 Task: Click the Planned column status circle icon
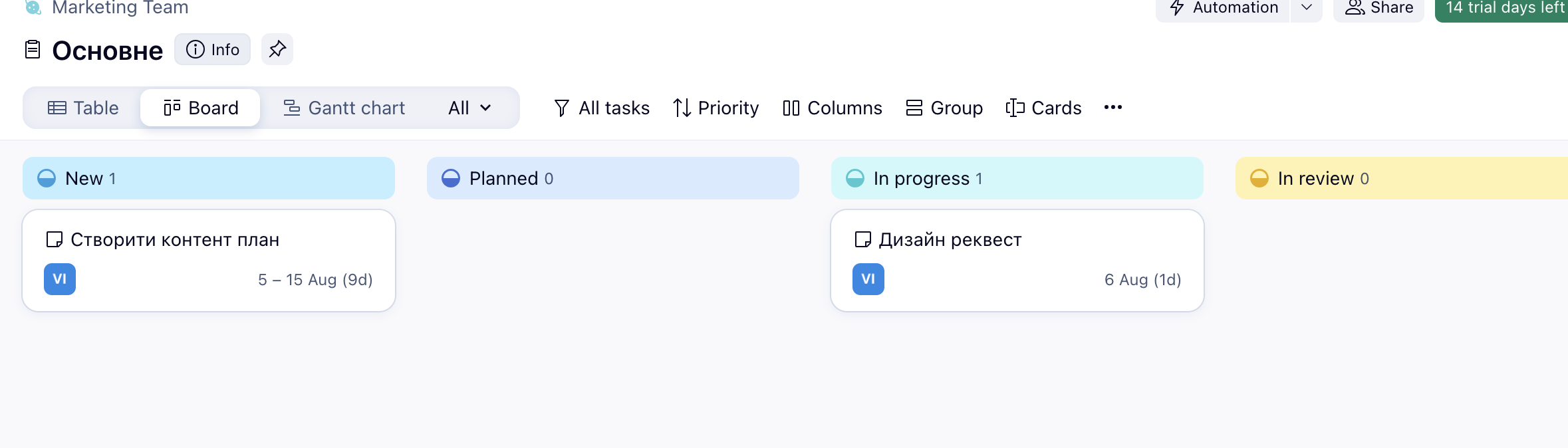tap(451, 178)
